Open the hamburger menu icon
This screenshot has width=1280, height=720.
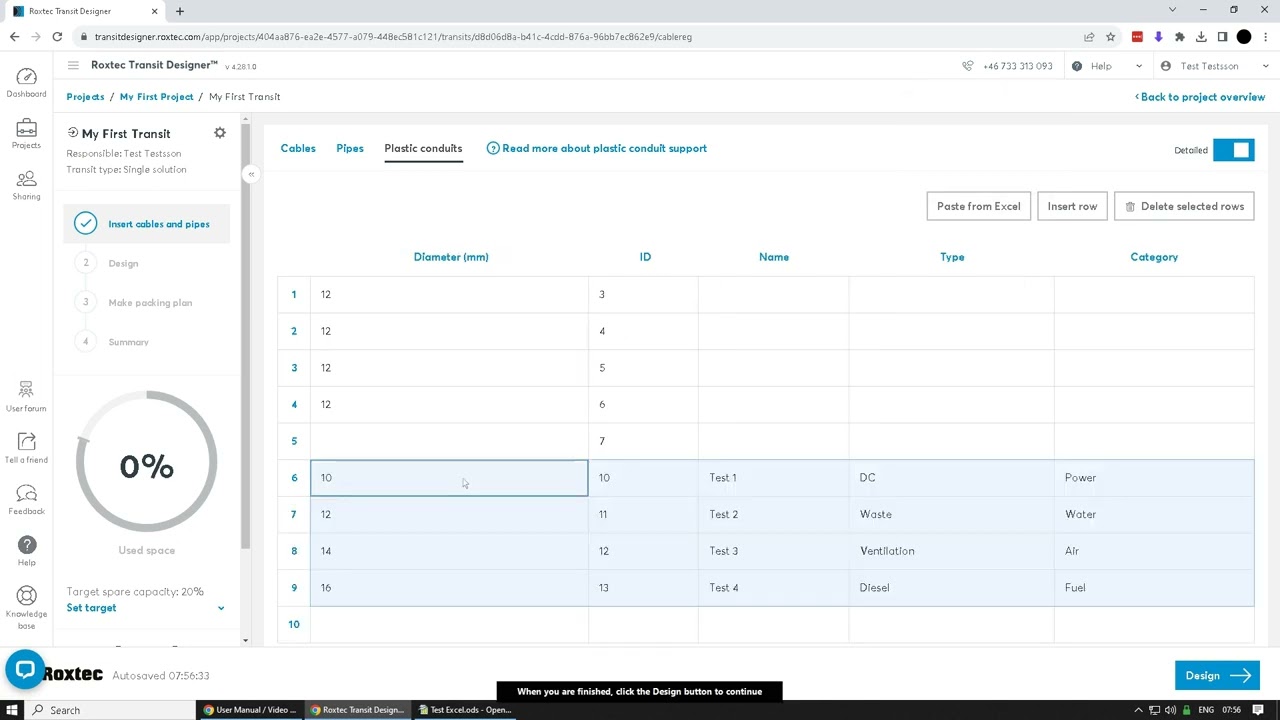pyautogui.click(x=73, y=65)
